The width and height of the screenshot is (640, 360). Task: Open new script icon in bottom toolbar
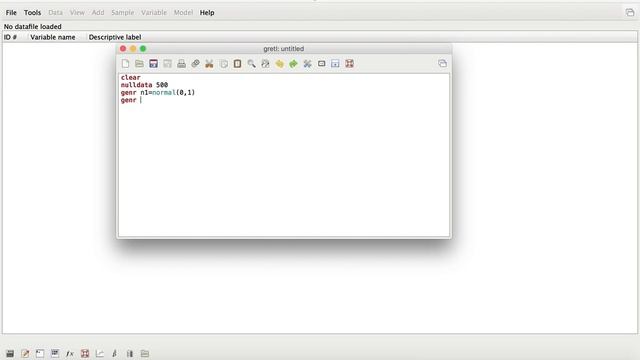click(x=25, y=353)
